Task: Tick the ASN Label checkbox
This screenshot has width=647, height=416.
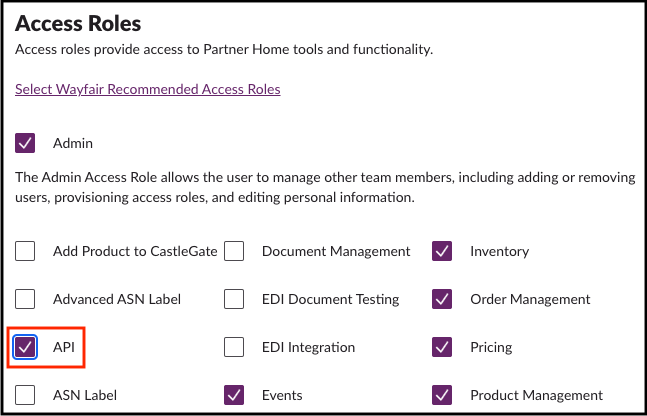Action: pyautogui.click(x=26, y=395)
